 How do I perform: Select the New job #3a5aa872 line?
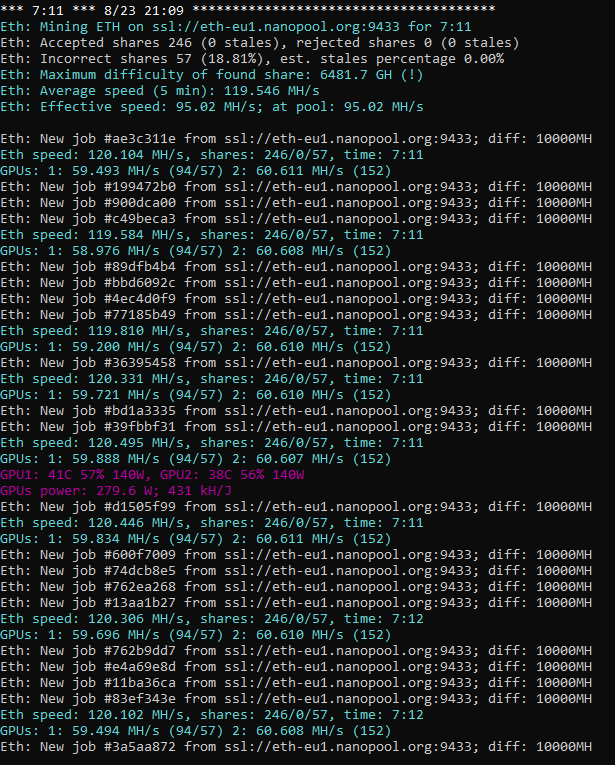296,747
